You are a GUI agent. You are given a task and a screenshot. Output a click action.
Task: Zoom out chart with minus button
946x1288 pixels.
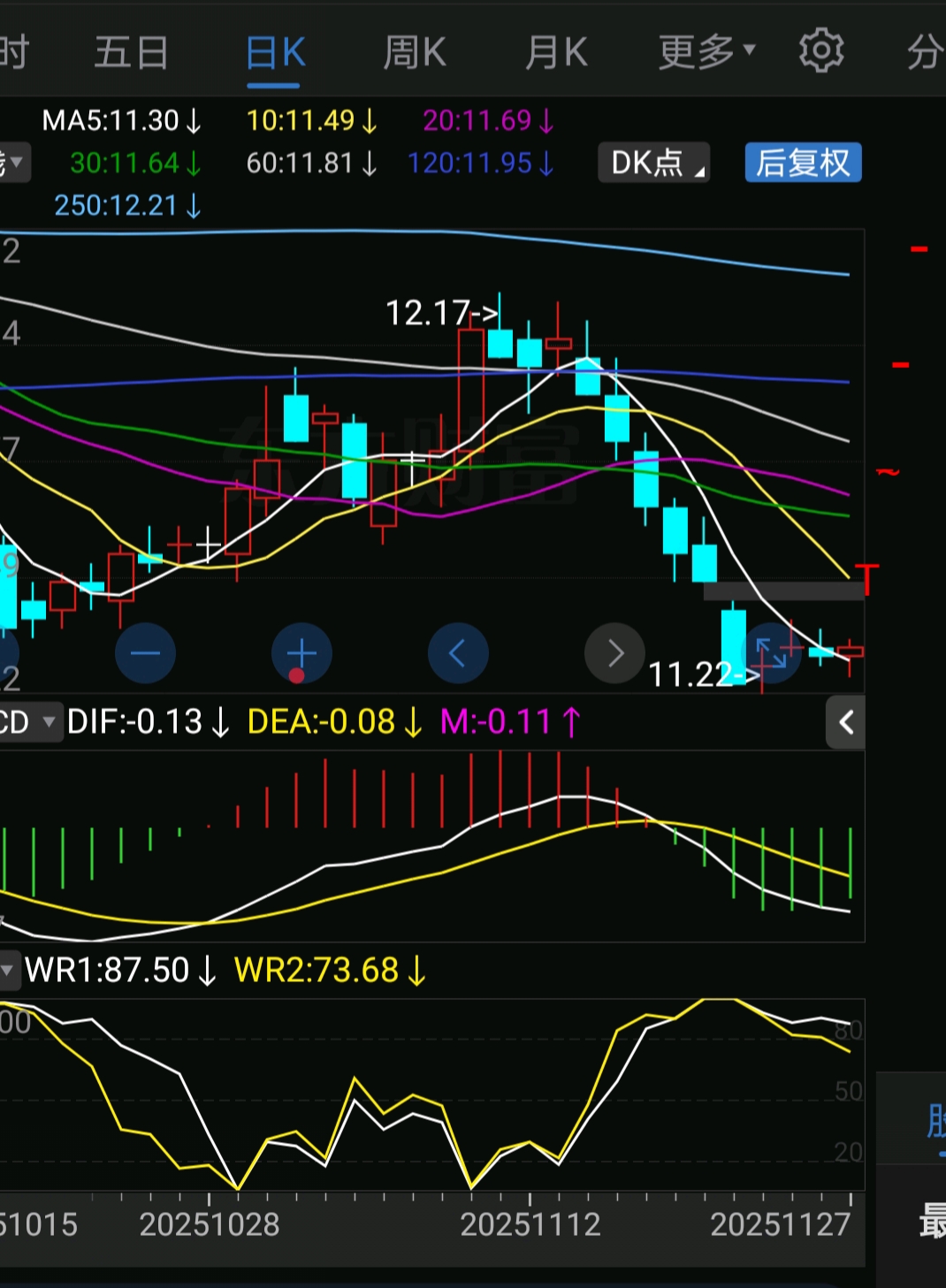pos(145,653)
